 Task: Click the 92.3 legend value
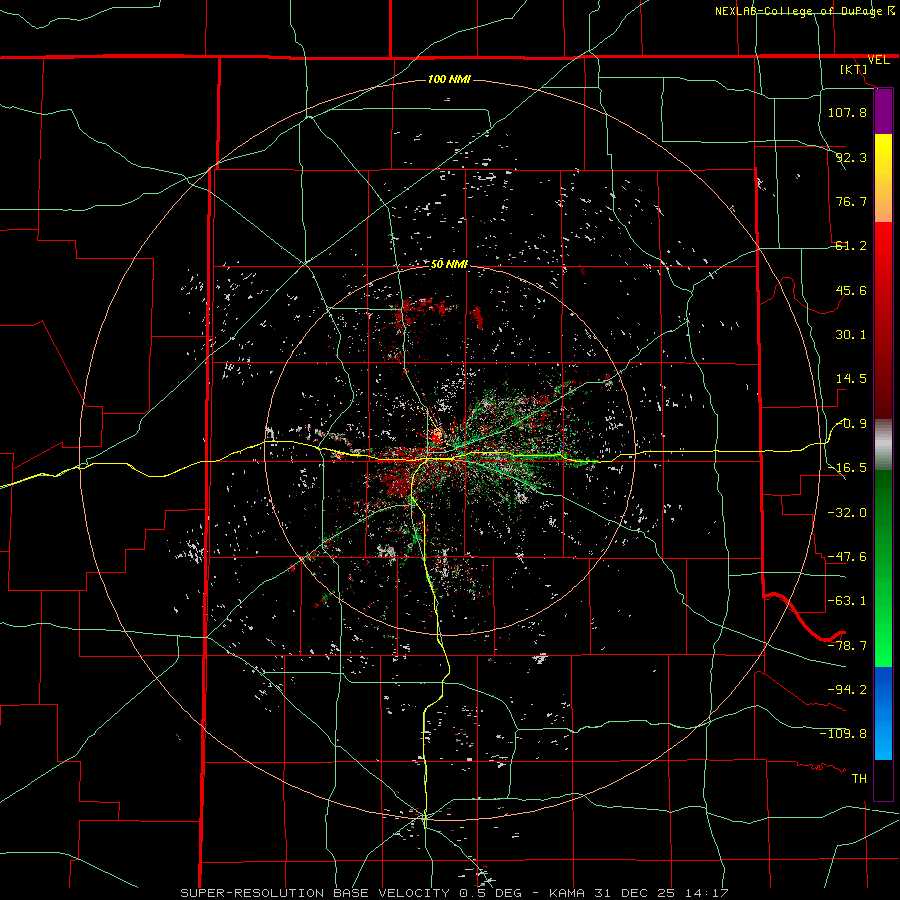coord(851,157)
